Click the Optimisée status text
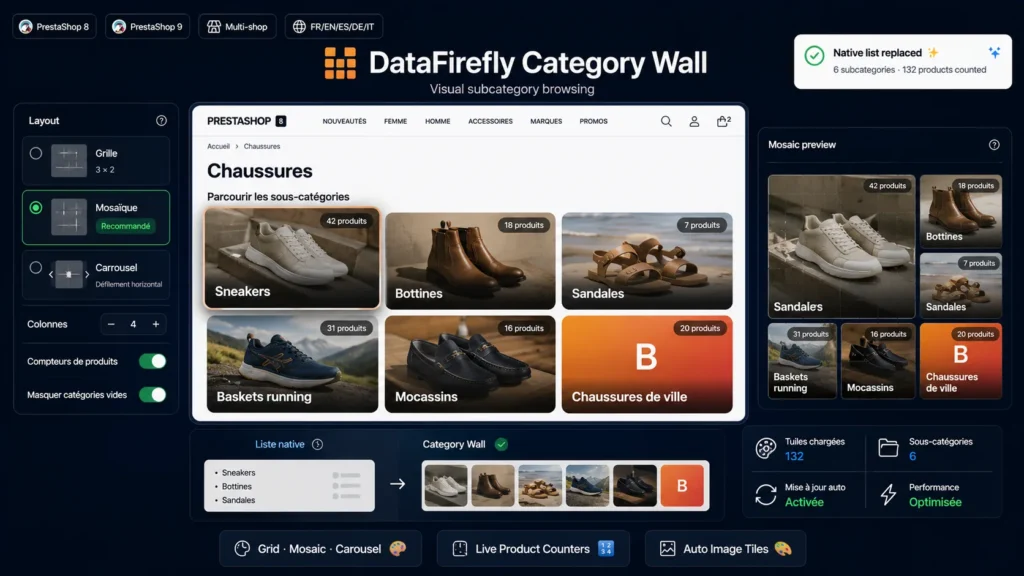The image size is (1024, 576). [x=935, y=502]
